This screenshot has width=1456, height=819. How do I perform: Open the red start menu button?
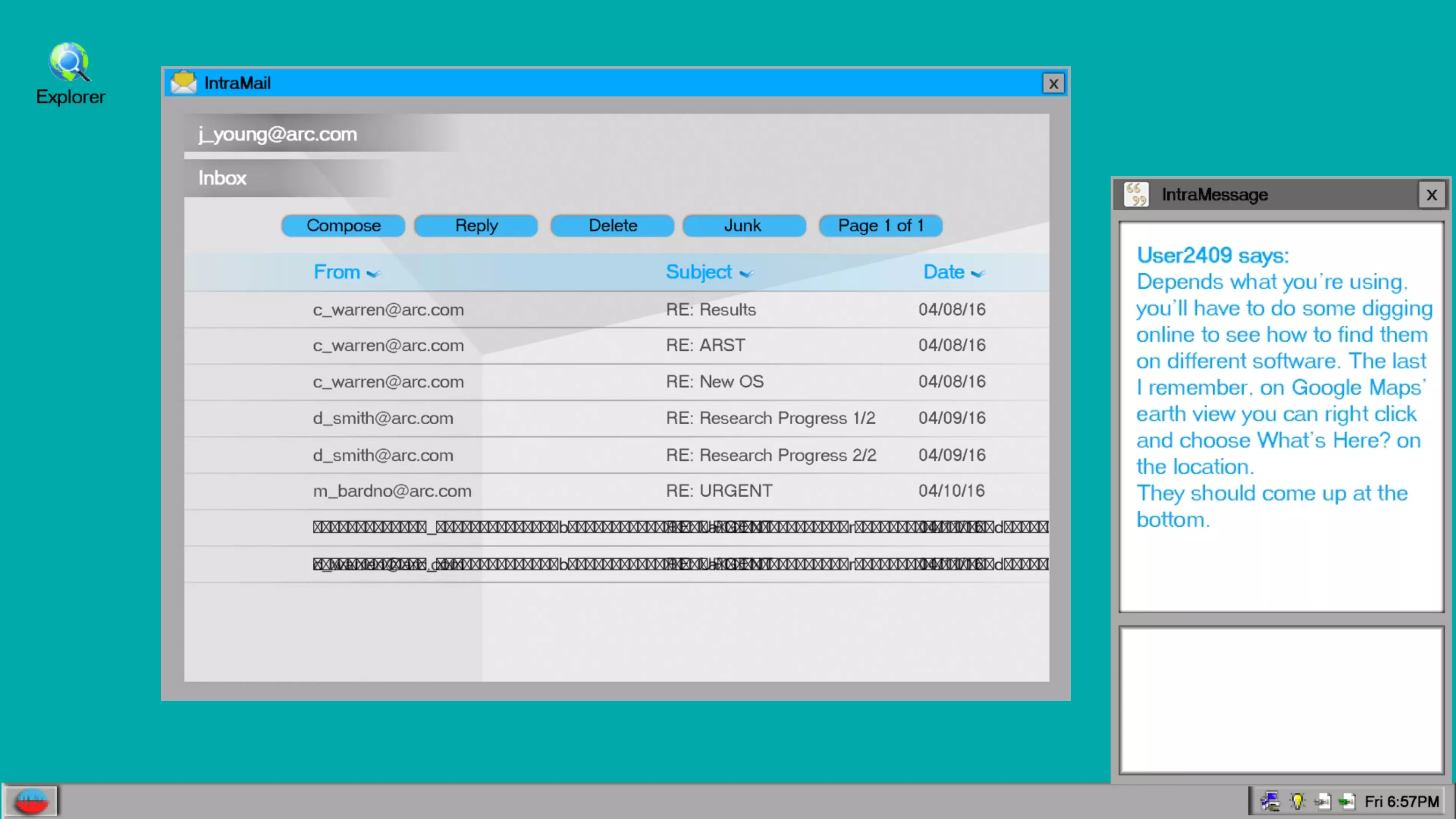[x=31, y=800]
